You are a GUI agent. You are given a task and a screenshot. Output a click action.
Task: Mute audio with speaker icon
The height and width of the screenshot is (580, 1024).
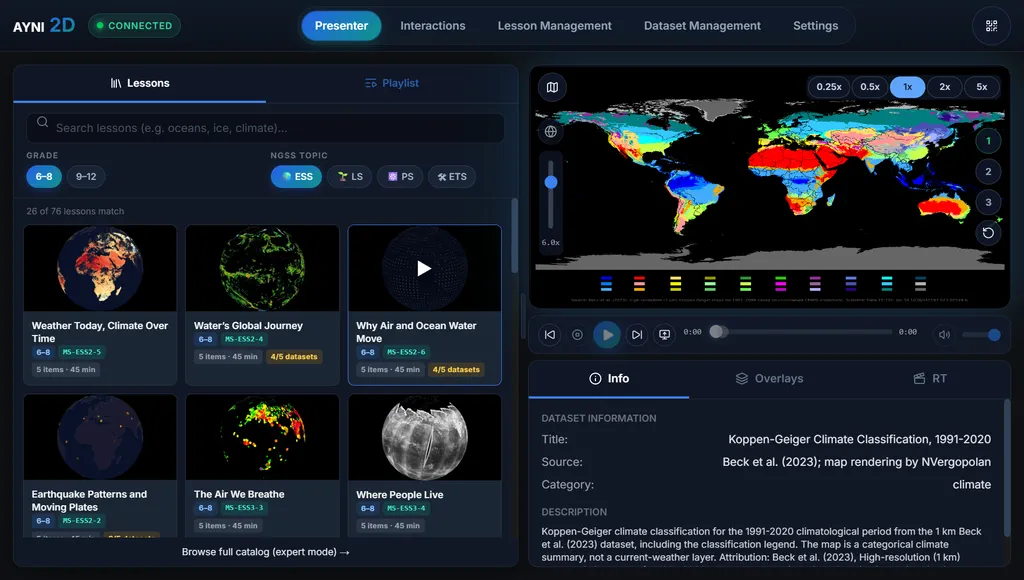(944, 334)
